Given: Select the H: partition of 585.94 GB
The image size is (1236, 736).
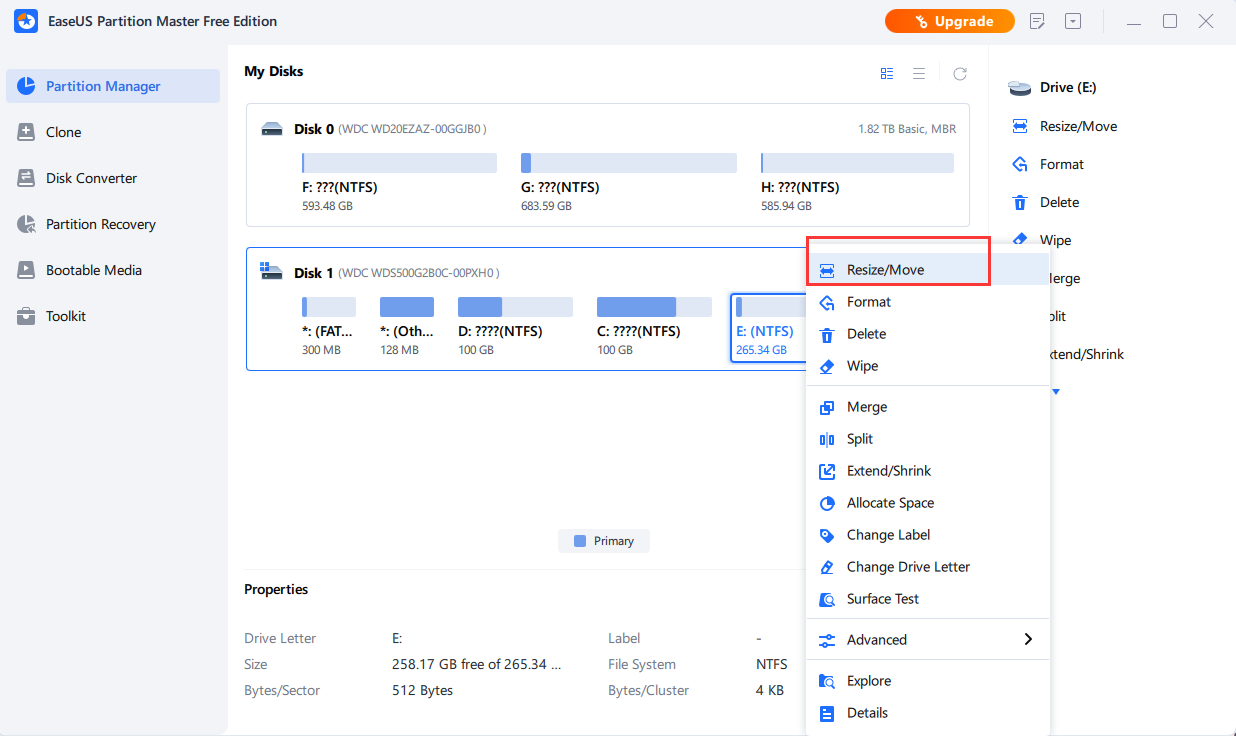Looking at the screenshot, I should [857, 182].
